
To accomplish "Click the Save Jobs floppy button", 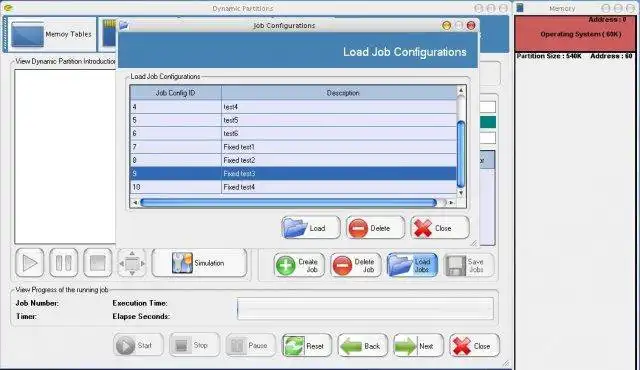I will (469, 265).
